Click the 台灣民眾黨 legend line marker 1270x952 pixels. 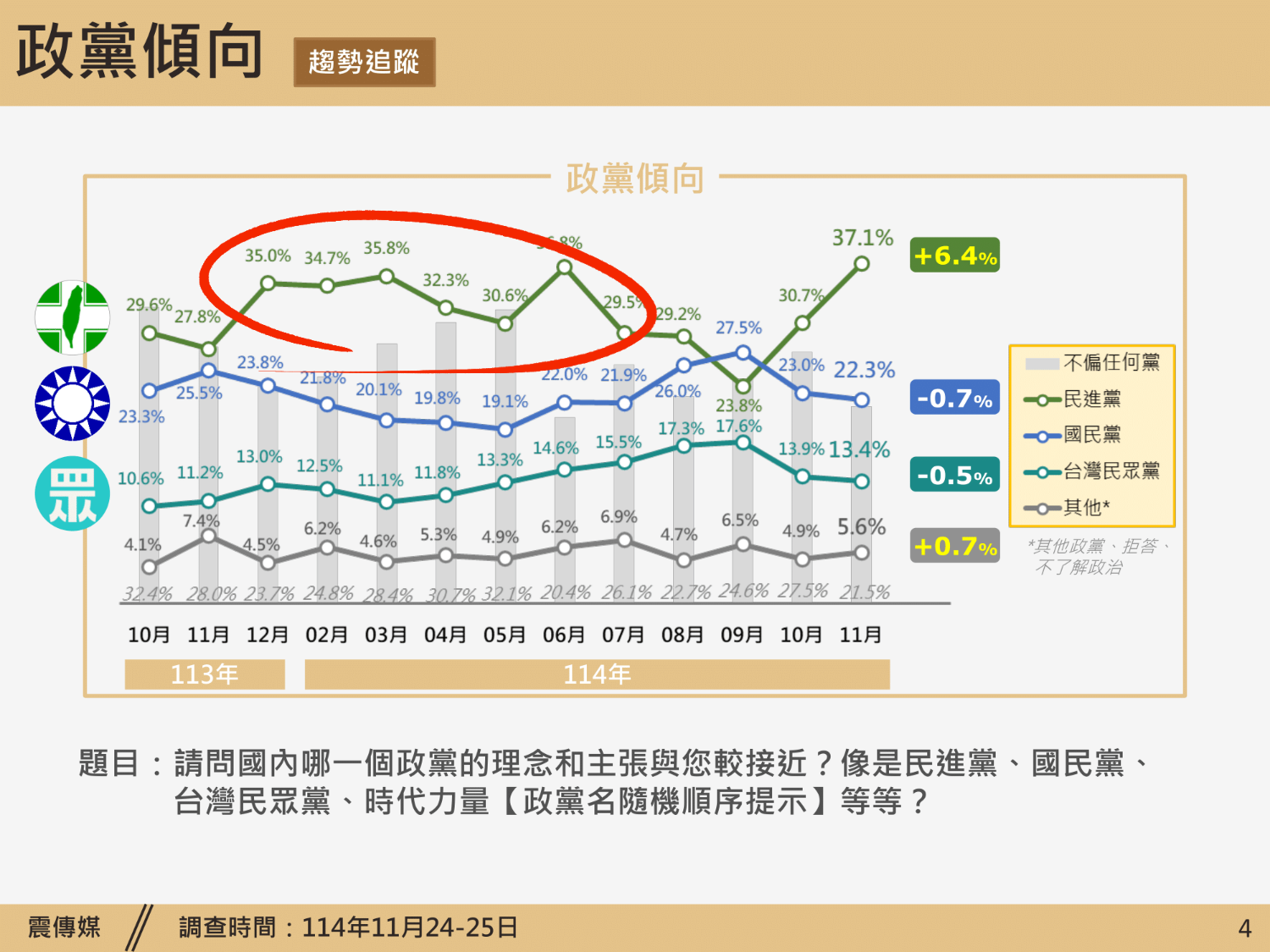pos(1042,472)
